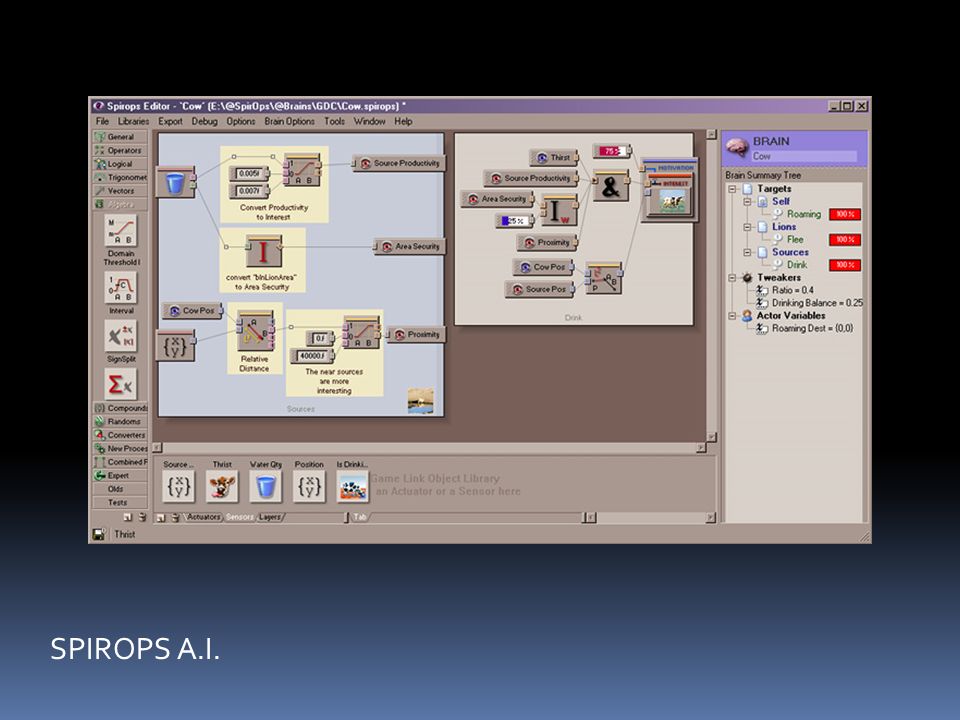Select the Relative Distance node icon

coord(255,331)
